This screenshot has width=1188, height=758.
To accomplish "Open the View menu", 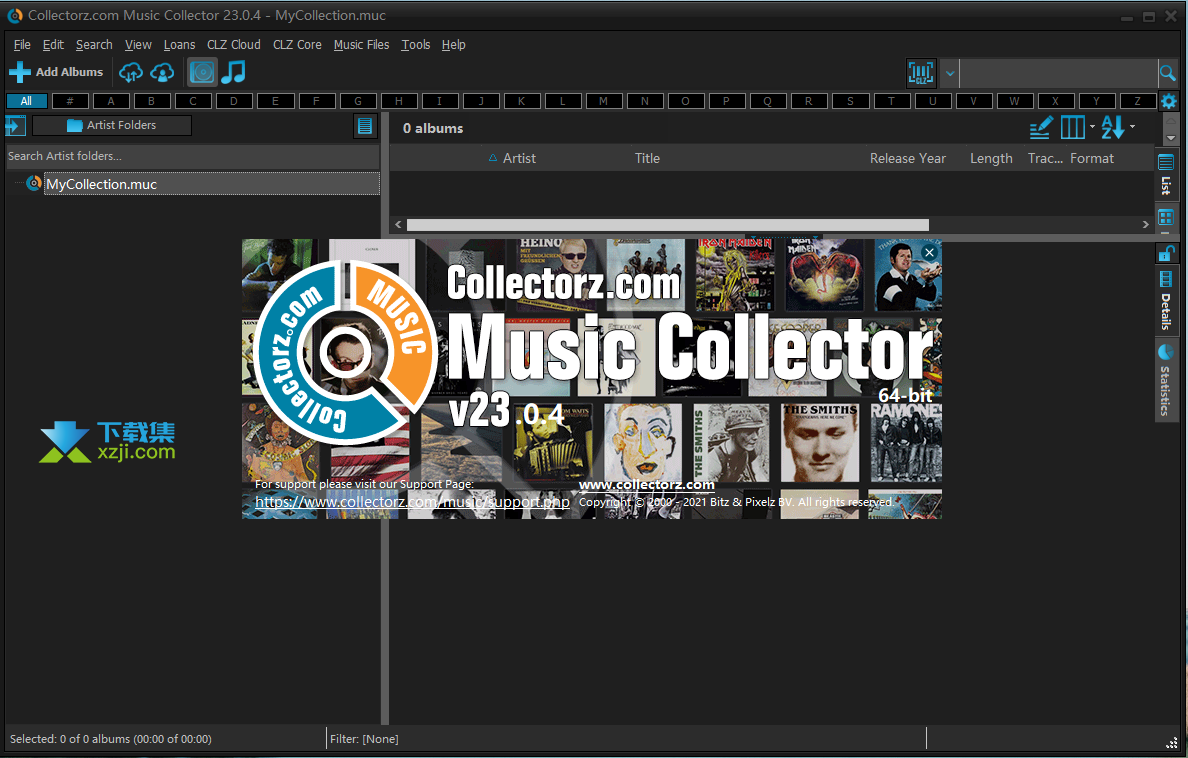I will click(x=138, y=45).
